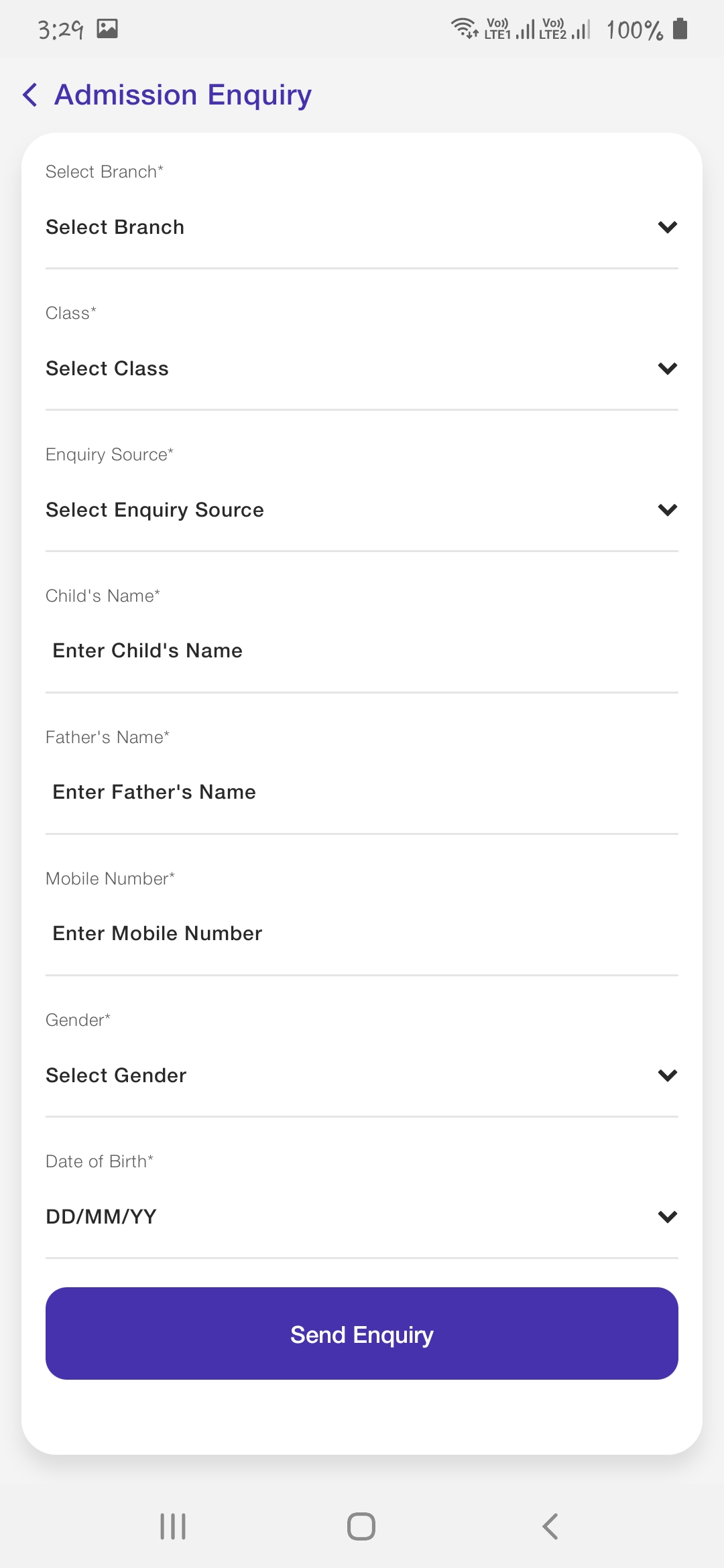Open Select Enquiry Source chevron
The image size is (724, 1568).
(668, 510)
